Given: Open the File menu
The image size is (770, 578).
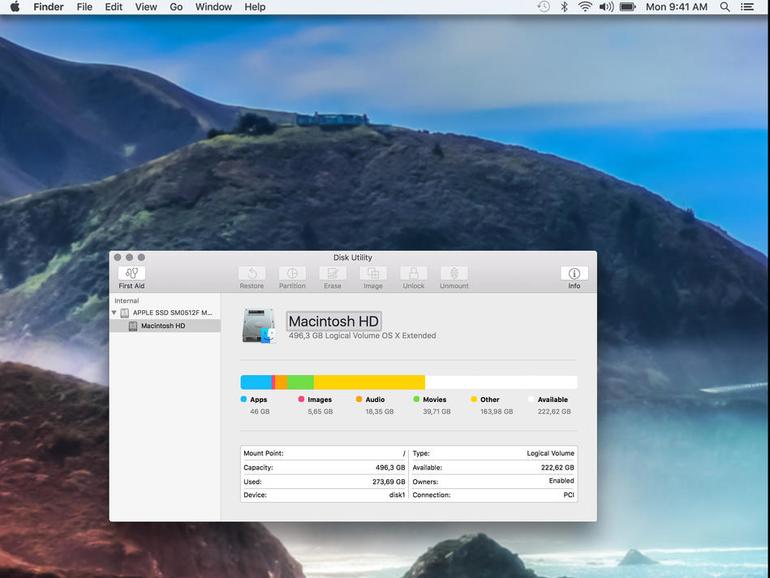Looking at the screenshot, I should (x=84, y=7).
